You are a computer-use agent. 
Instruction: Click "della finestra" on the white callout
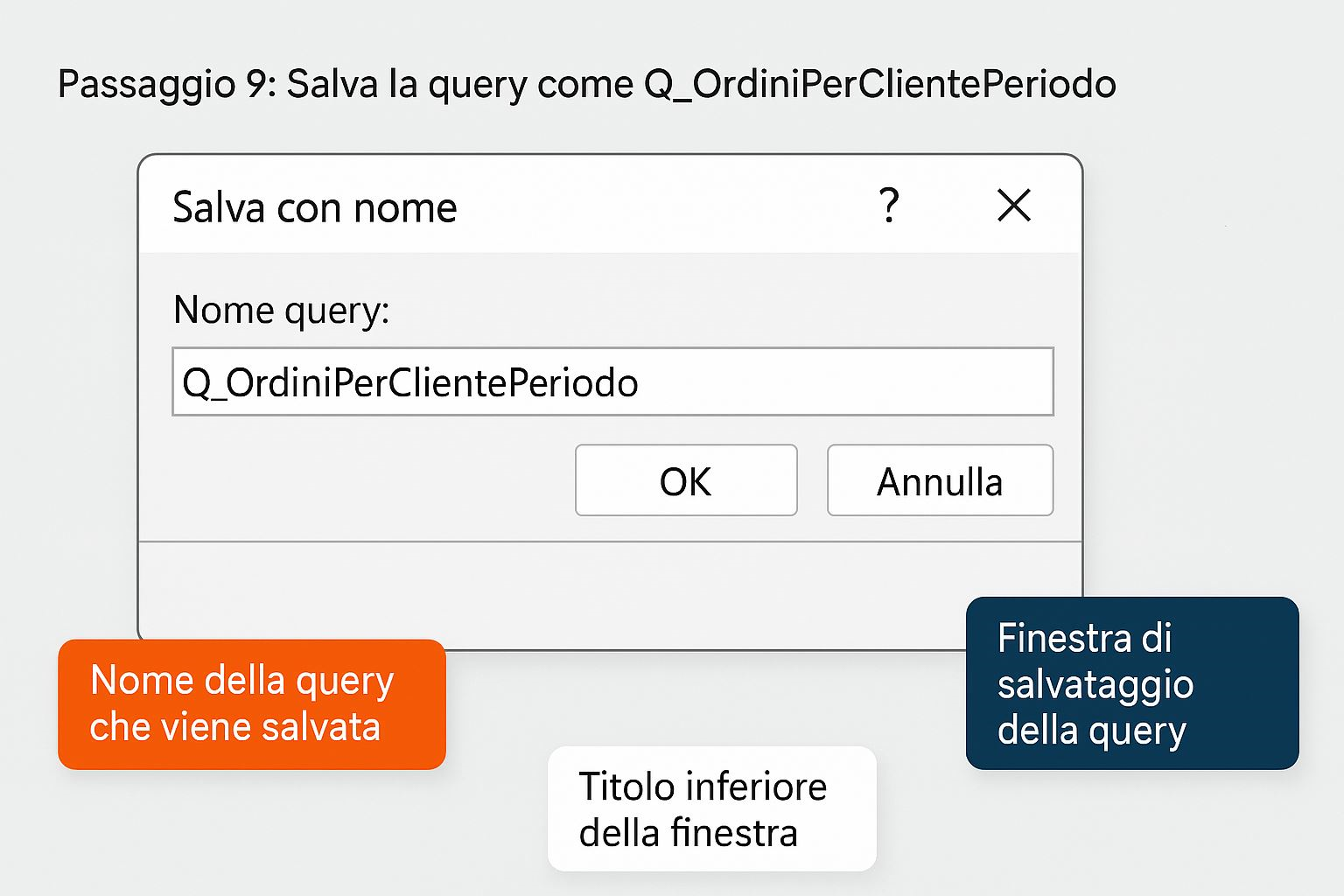688,833
